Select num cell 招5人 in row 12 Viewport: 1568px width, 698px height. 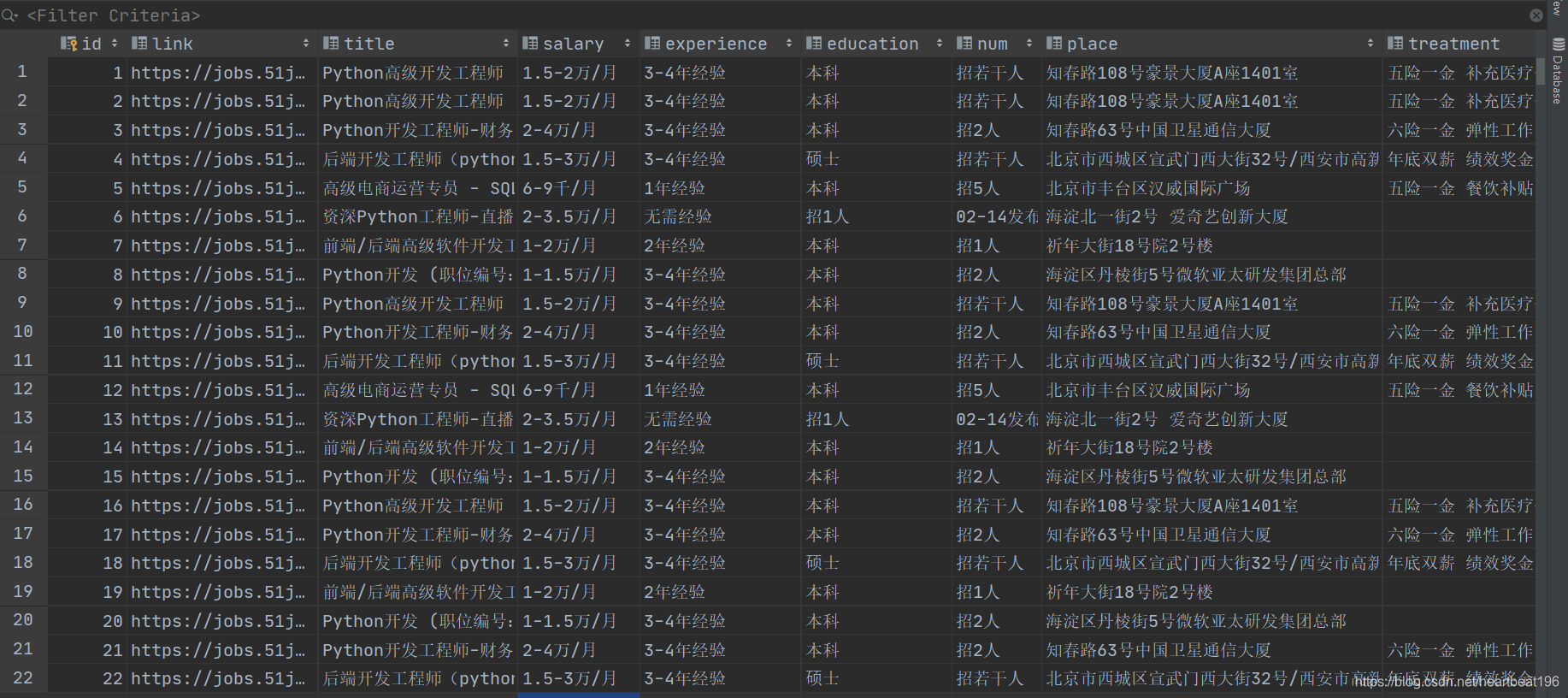pyautogui.click(x=995, y=390)
